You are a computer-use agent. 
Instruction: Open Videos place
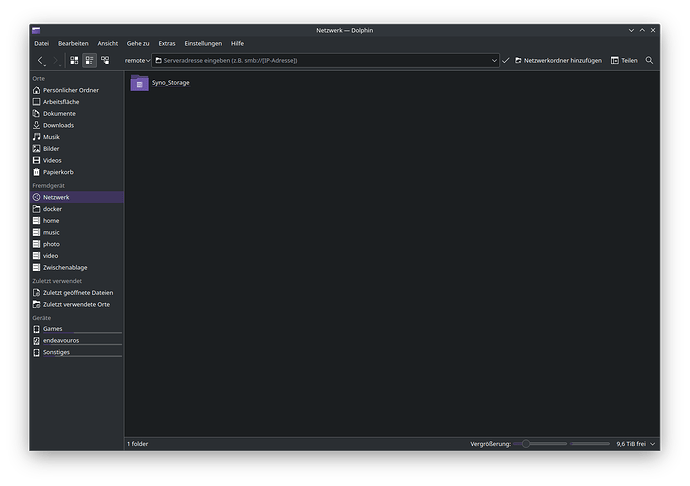point(77,160)
